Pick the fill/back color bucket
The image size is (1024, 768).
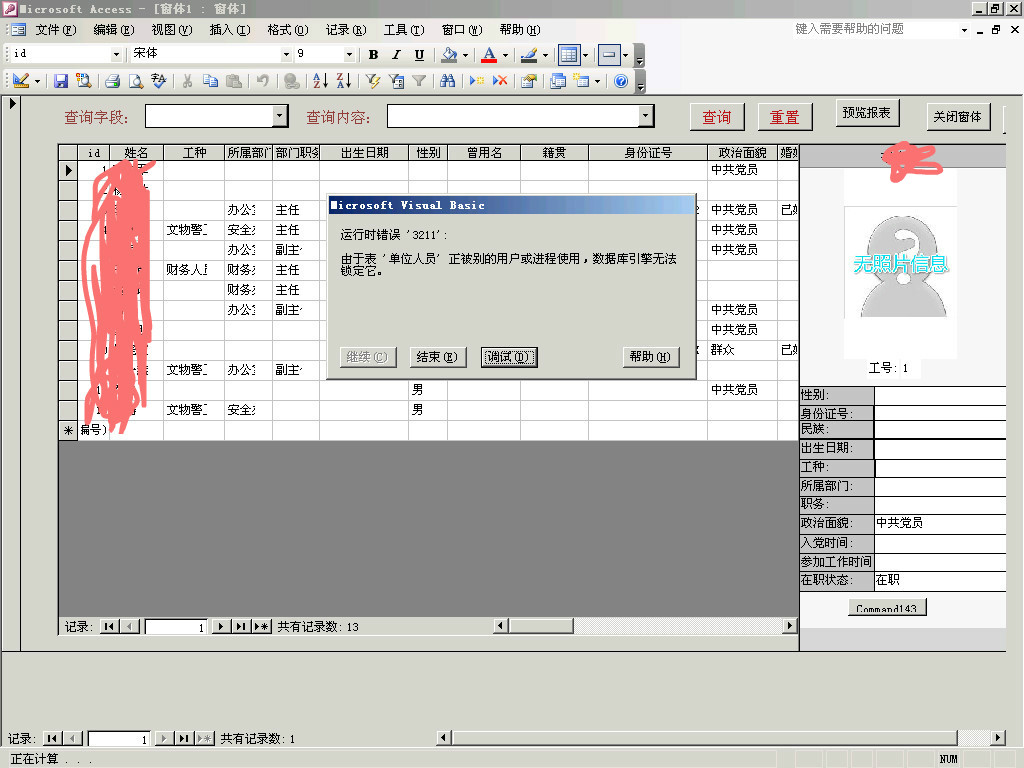449,55
